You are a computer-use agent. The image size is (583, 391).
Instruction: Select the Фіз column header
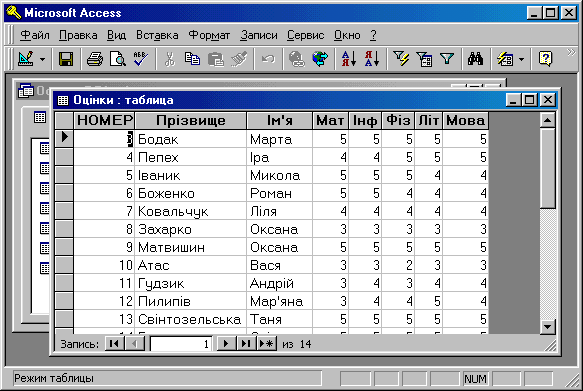(398, 120)
